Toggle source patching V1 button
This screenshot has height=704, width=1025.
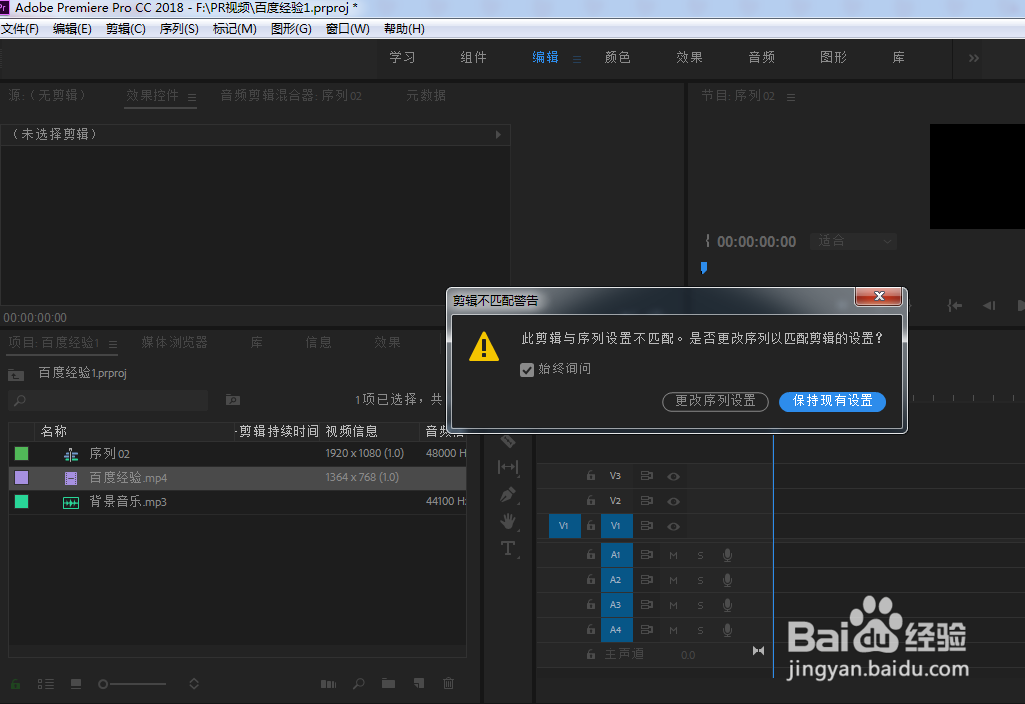click(x=565, y=526)
